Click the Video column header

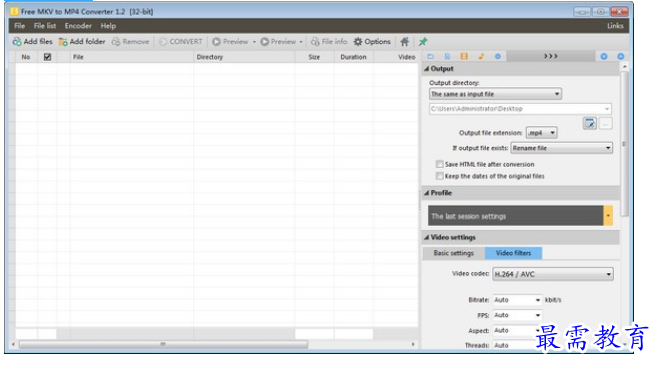tap(396, 57)
